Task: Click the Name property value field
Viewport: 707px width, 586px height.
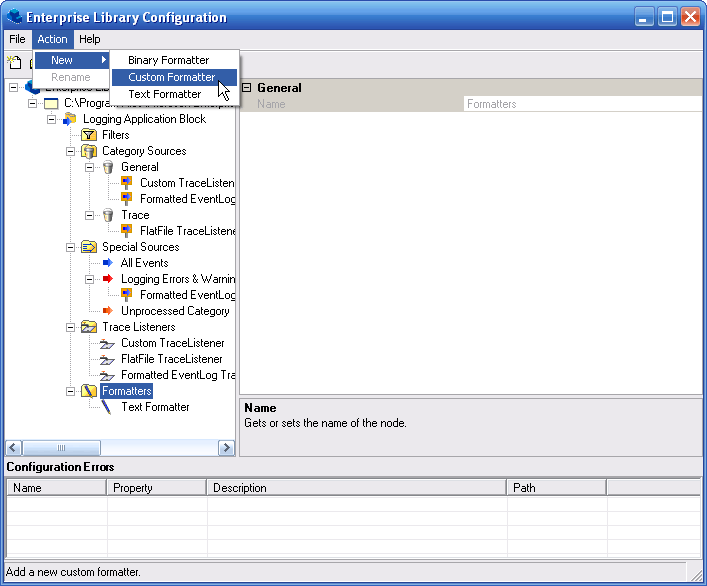Action: [x=582, y=104]
